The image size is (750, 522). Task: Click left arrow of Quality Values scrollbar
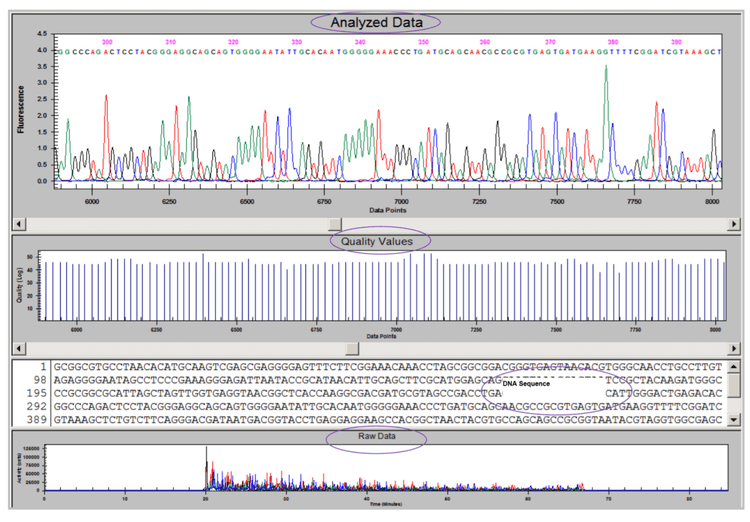(x=17, y=348)
